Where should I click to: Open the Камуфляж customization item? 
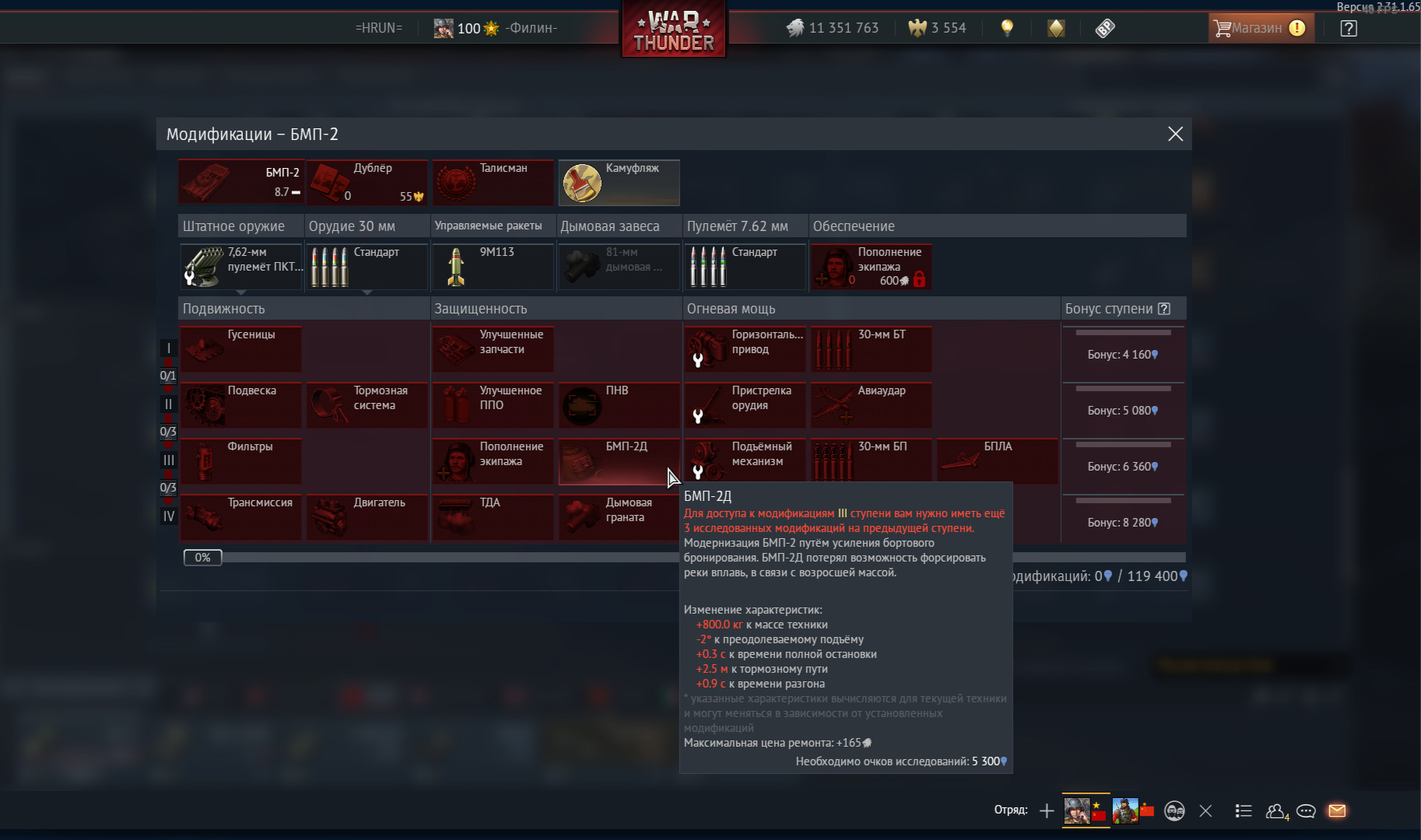coord(619,182)
